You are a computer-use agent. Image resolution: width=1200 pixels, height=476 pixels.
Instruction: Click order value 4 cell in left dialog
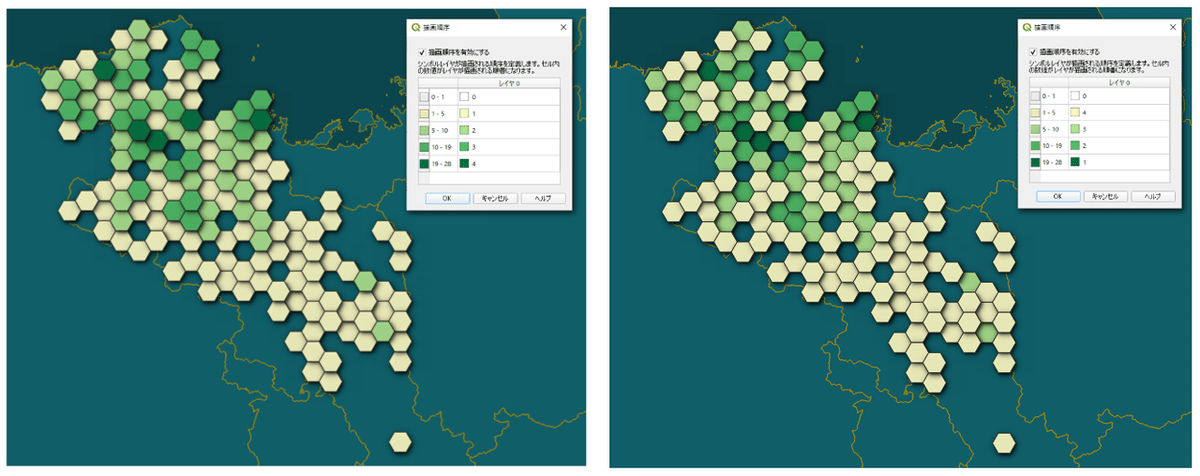point(509,163)
